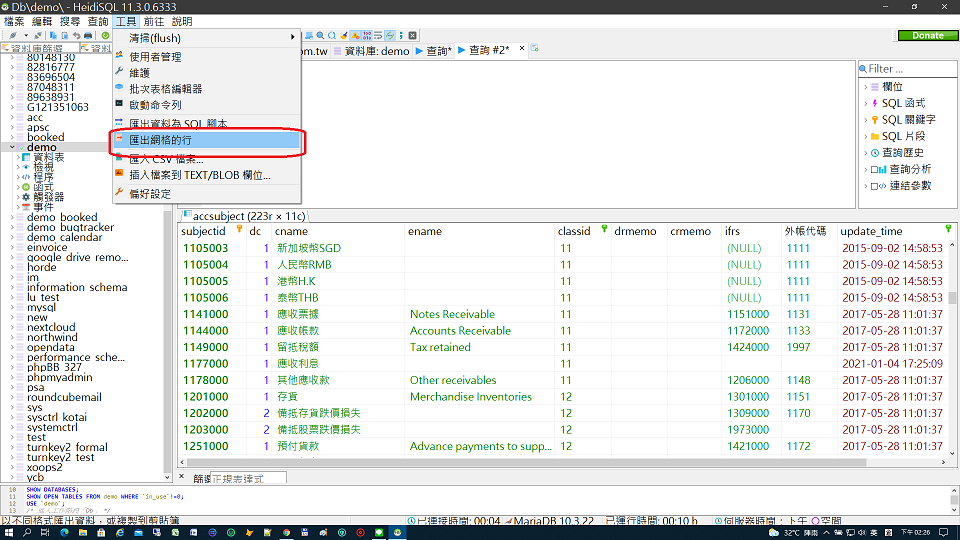
Task: Click the broom clear-query toolbar icon
Action: 343,36
